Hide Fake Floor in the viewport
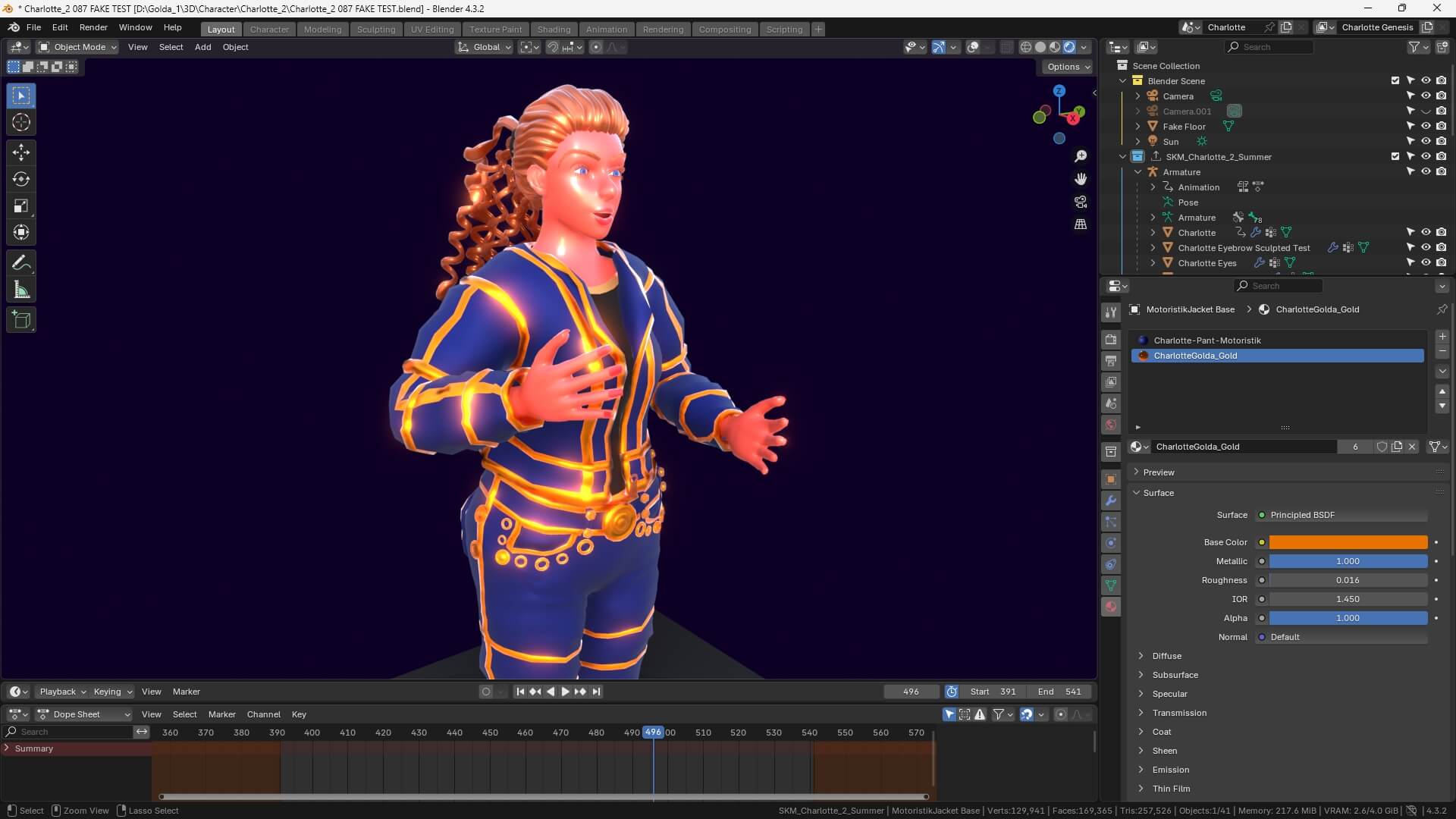 pos(1426,126)
